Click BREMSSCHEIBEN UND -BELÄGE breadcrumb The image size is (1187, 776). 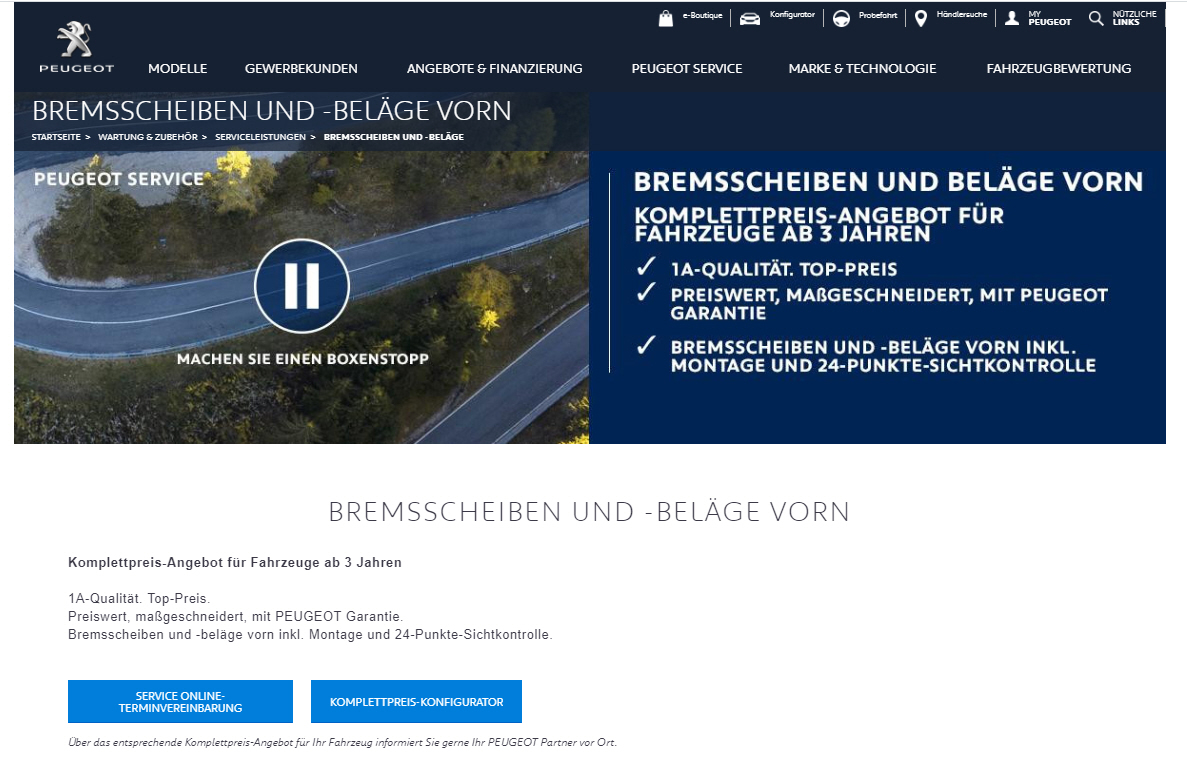394,137
